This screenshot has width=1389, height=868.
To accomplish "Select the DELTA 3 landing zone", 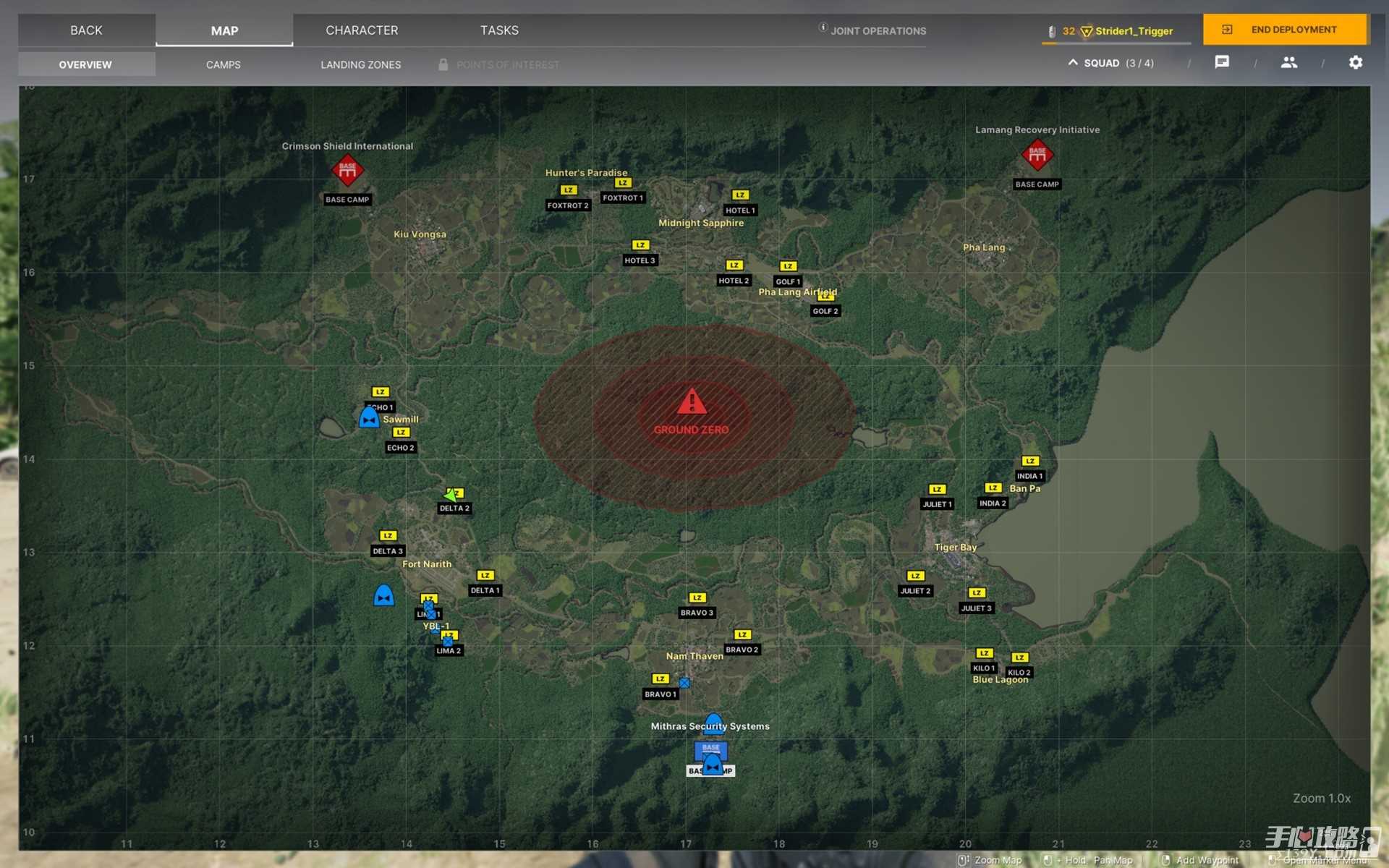I will click(388, 544).
